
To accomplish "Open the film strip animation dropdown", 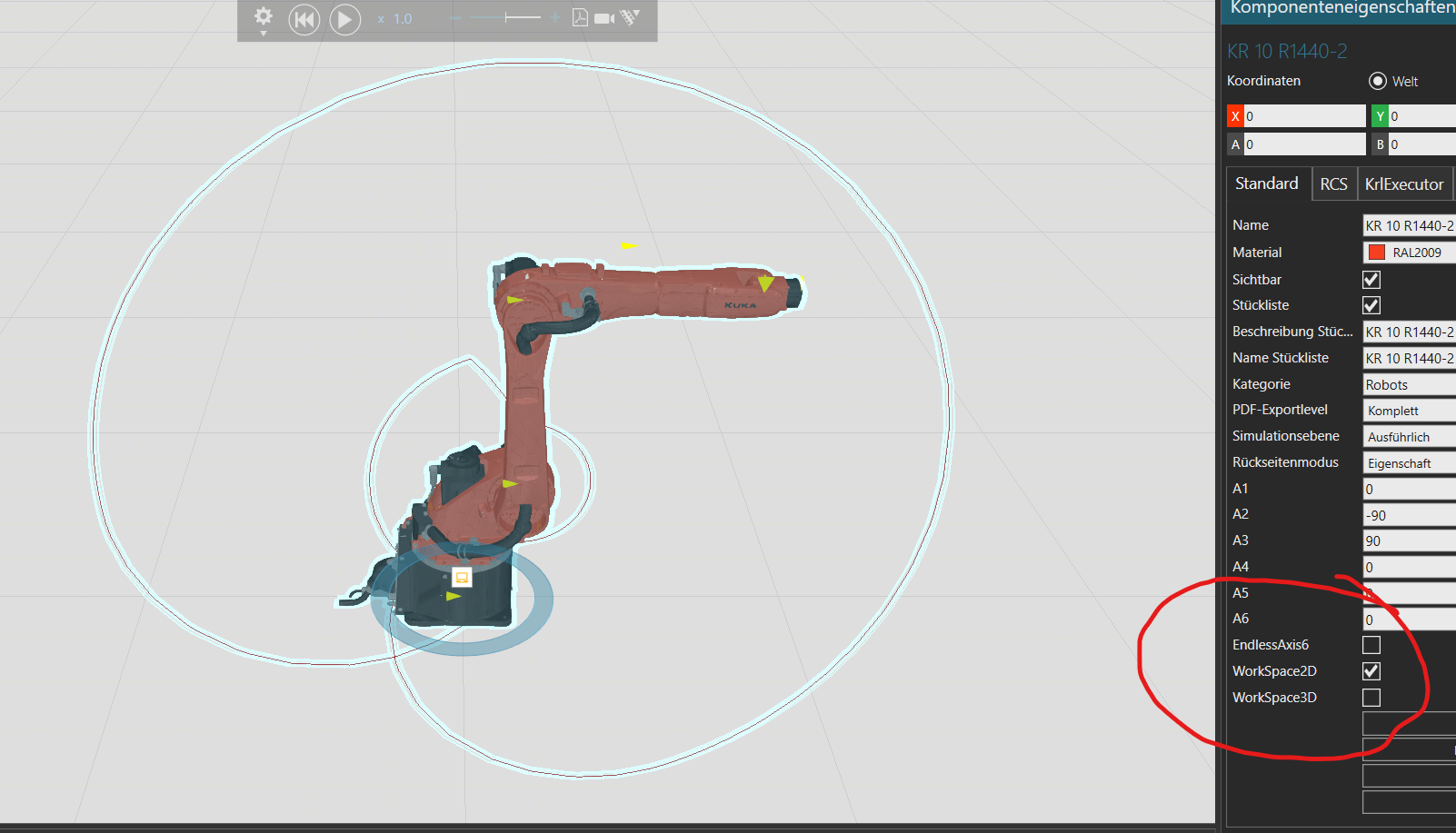I will point(631,17).
